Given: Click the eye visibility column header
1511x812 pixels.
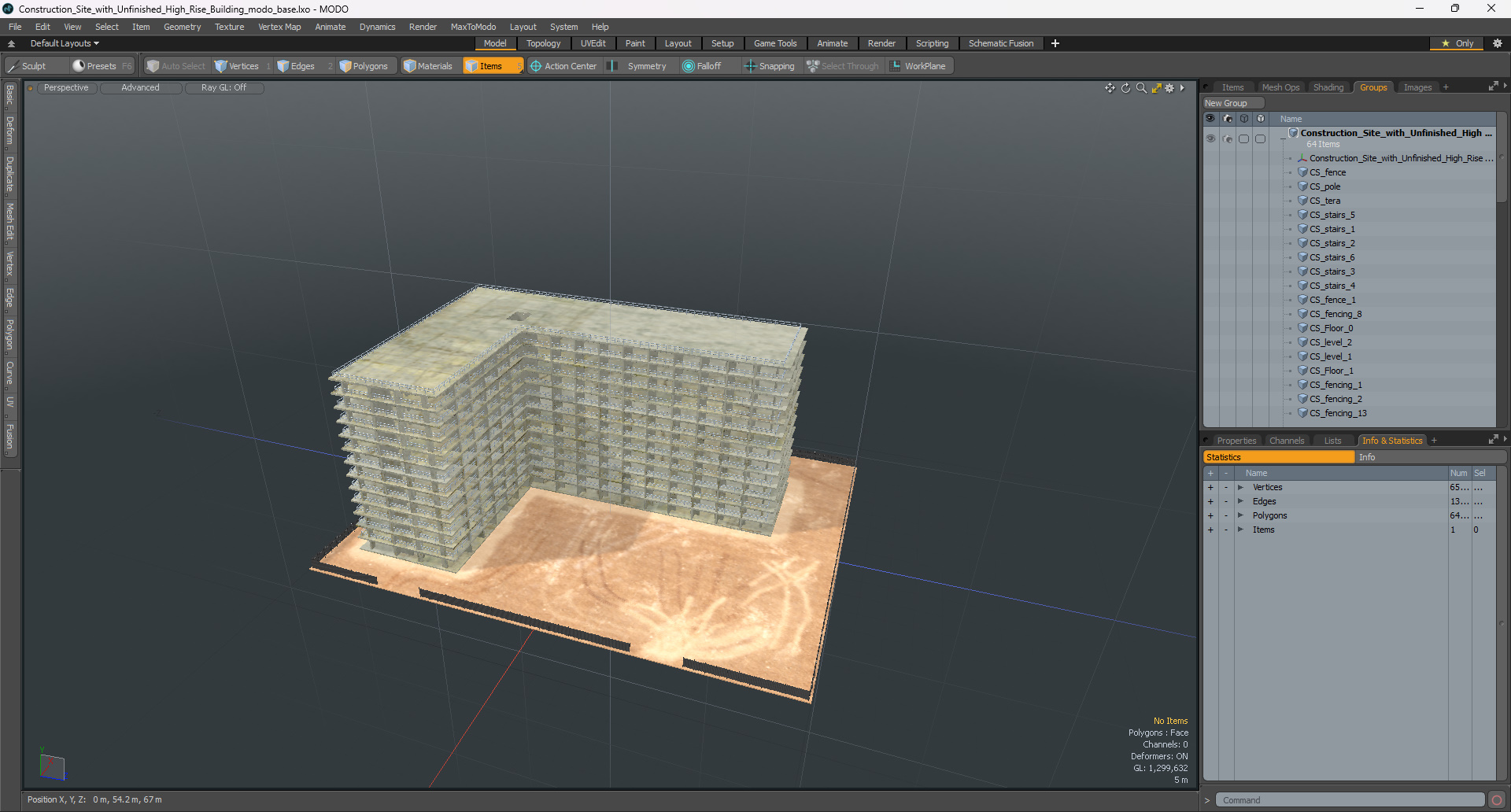Looking at the screenshot, I should (x=1210, y=119).
